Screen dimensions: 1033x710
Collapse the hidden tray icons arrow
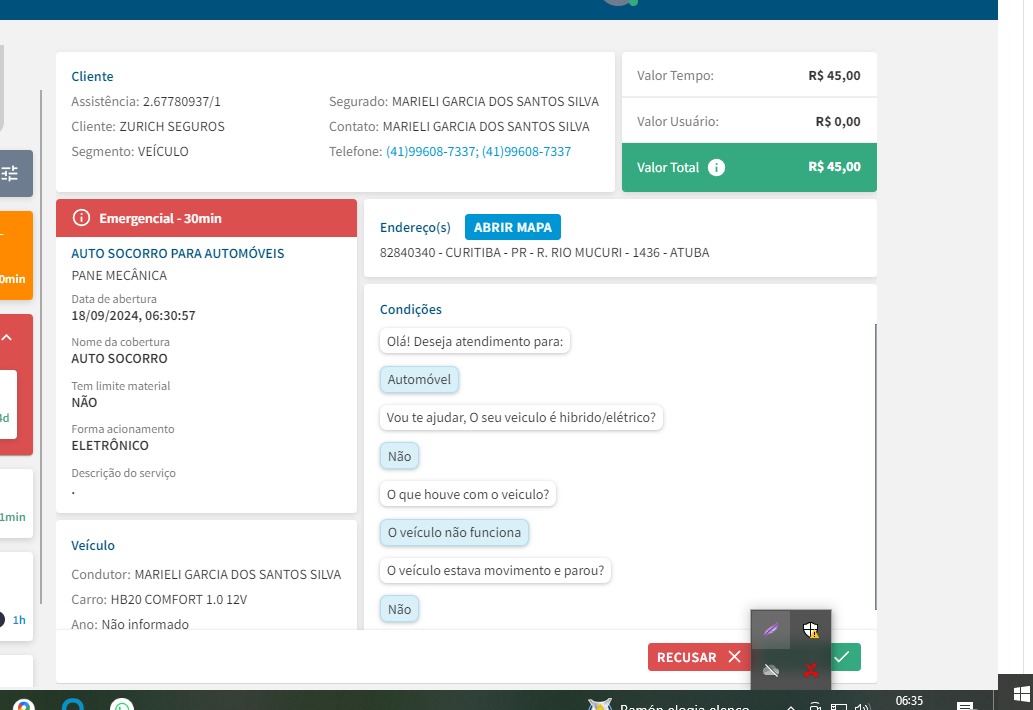point(791,707)
